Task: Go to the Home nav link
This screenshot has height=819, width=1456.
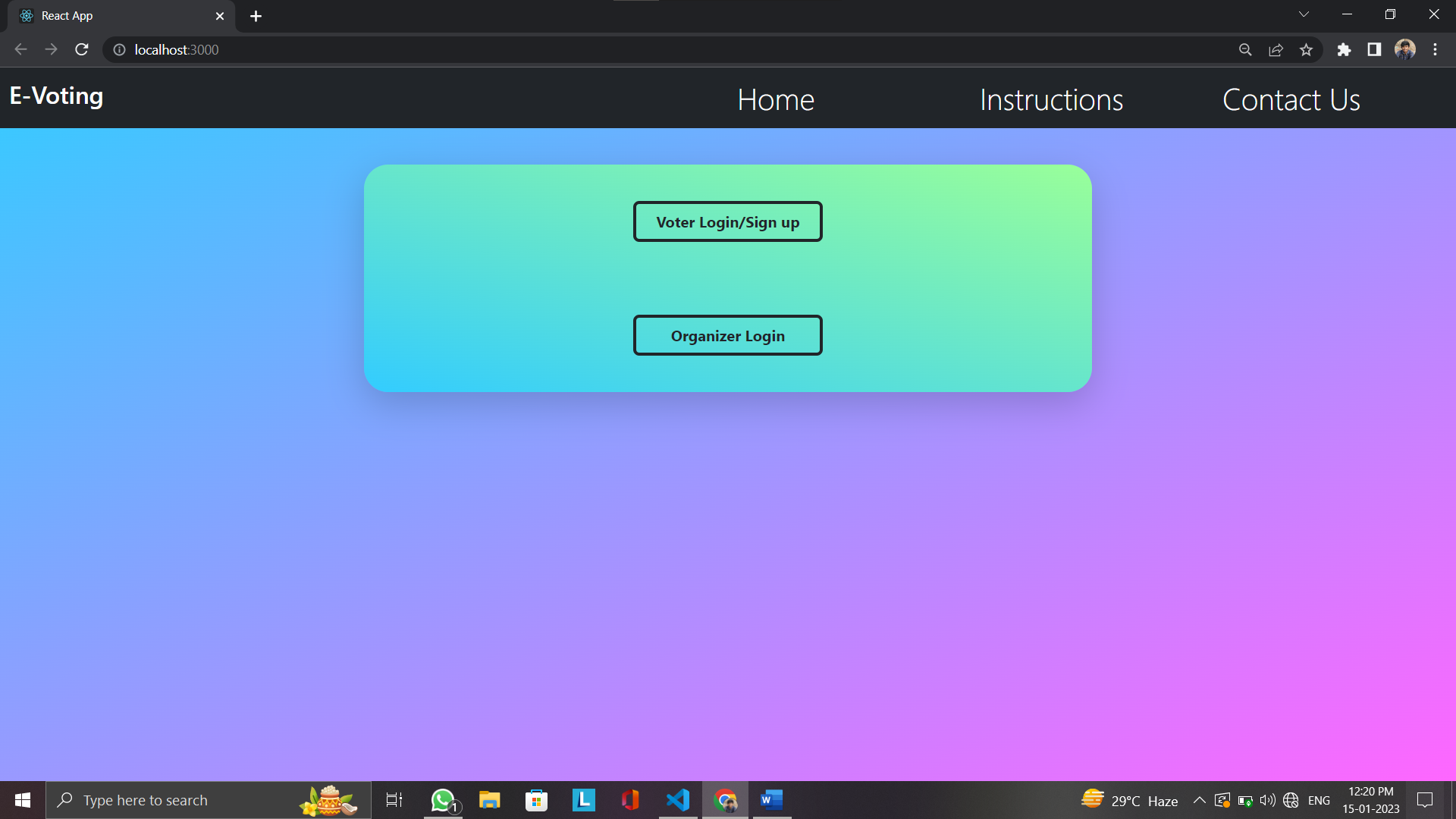Action: click(775, 99)
